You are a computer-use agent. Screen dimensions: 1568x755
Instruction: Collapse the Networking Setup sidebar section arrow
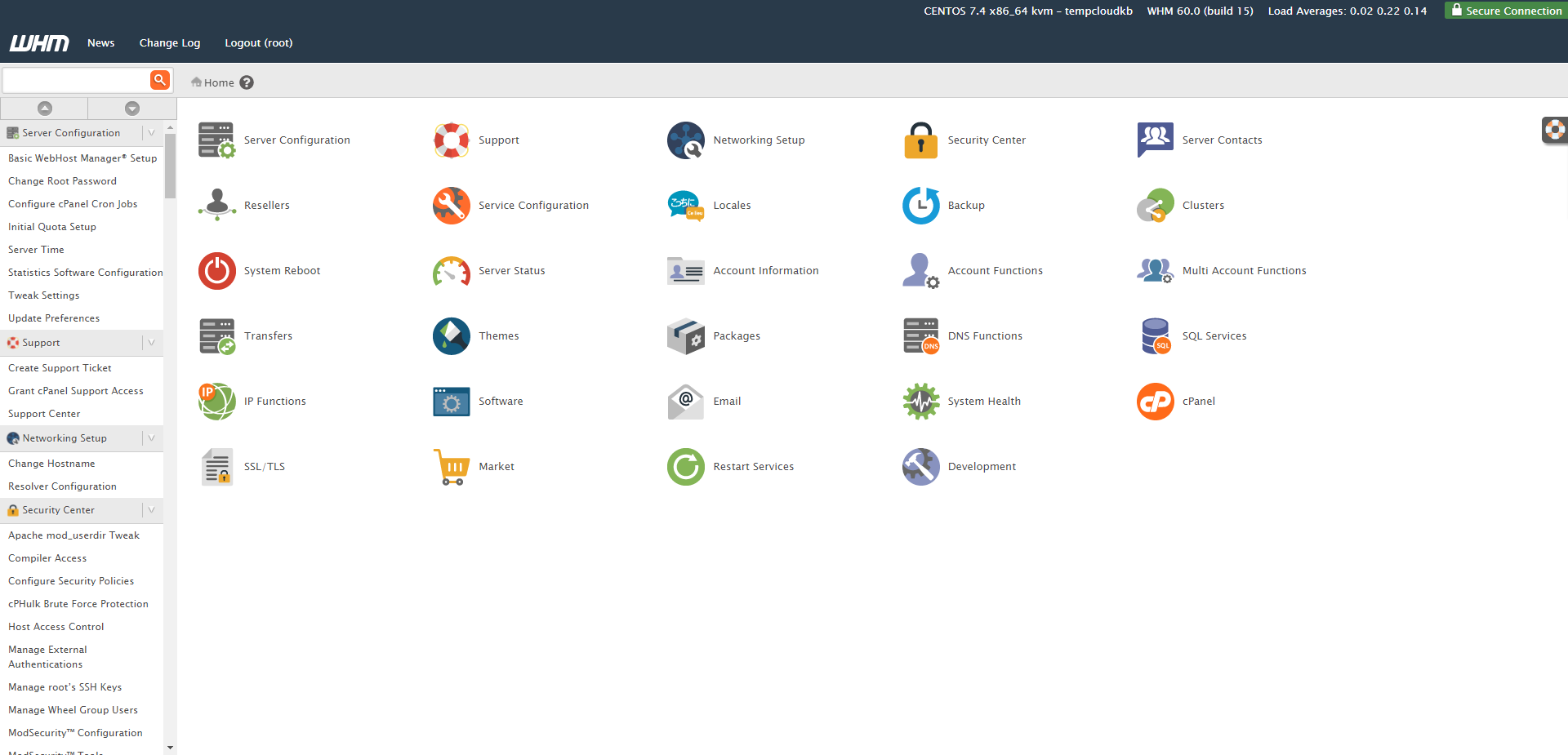click(x=152, y=438)
